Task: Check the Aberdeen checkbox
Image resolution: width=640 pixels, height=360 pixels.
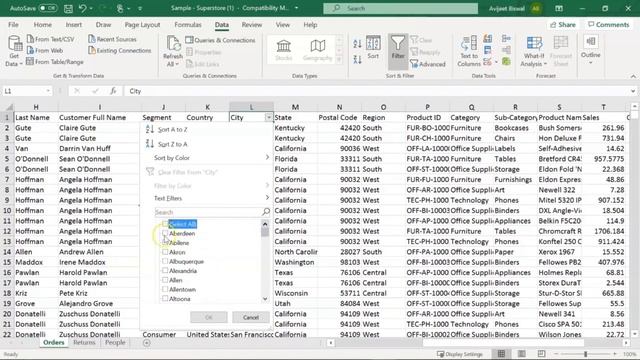Action: (x=165, y=233)
